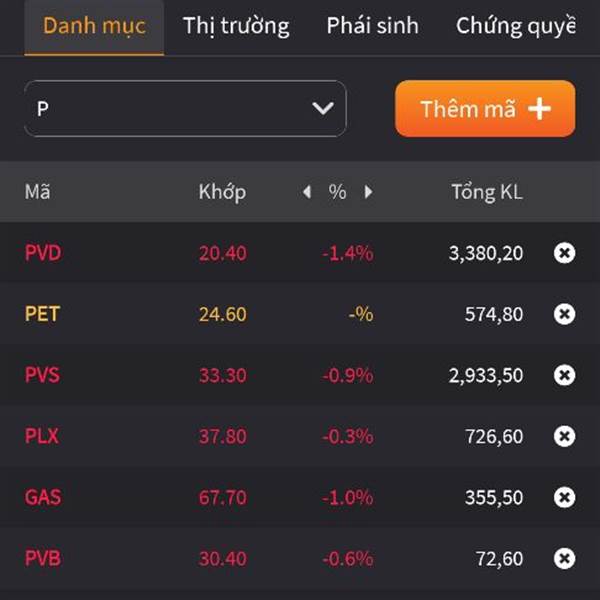Open the PVD stock symbol
This screenshot has width=600, height=600.
tap(43, 253)
